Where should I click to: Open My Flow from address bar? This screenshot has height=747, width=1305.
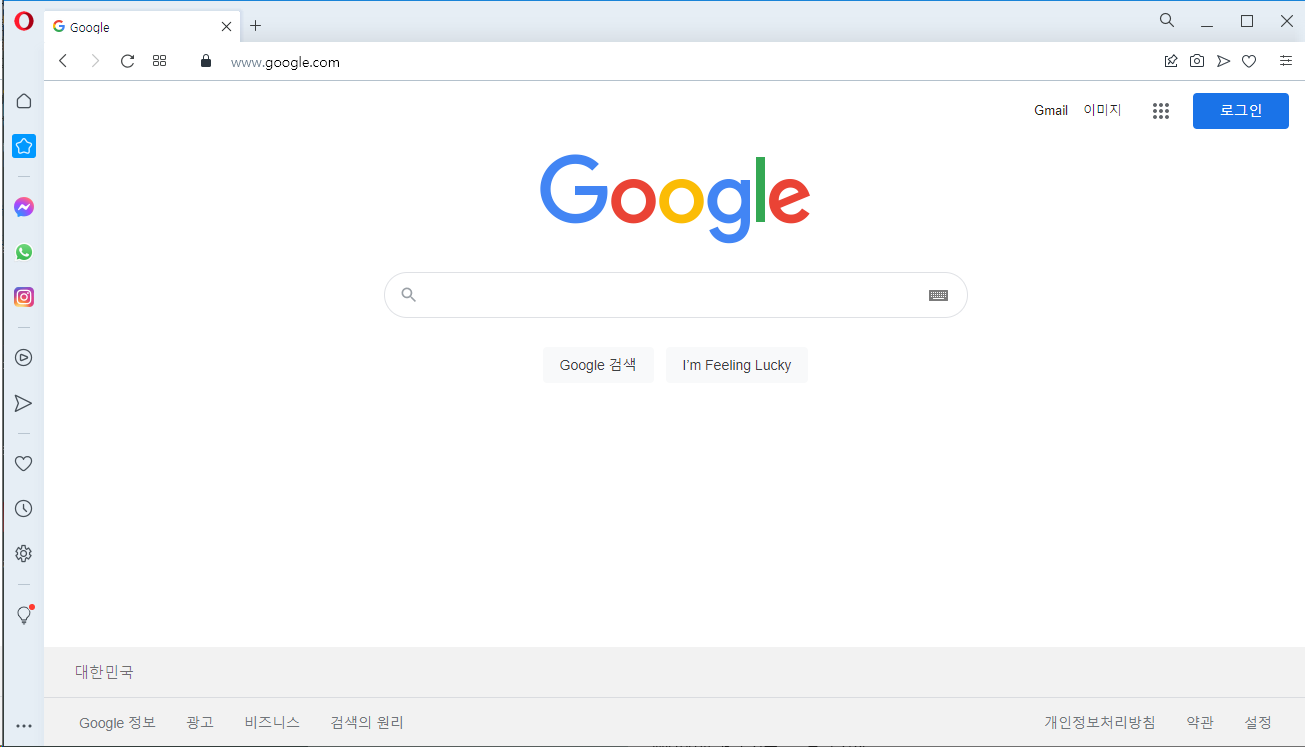coord(1223,61)
